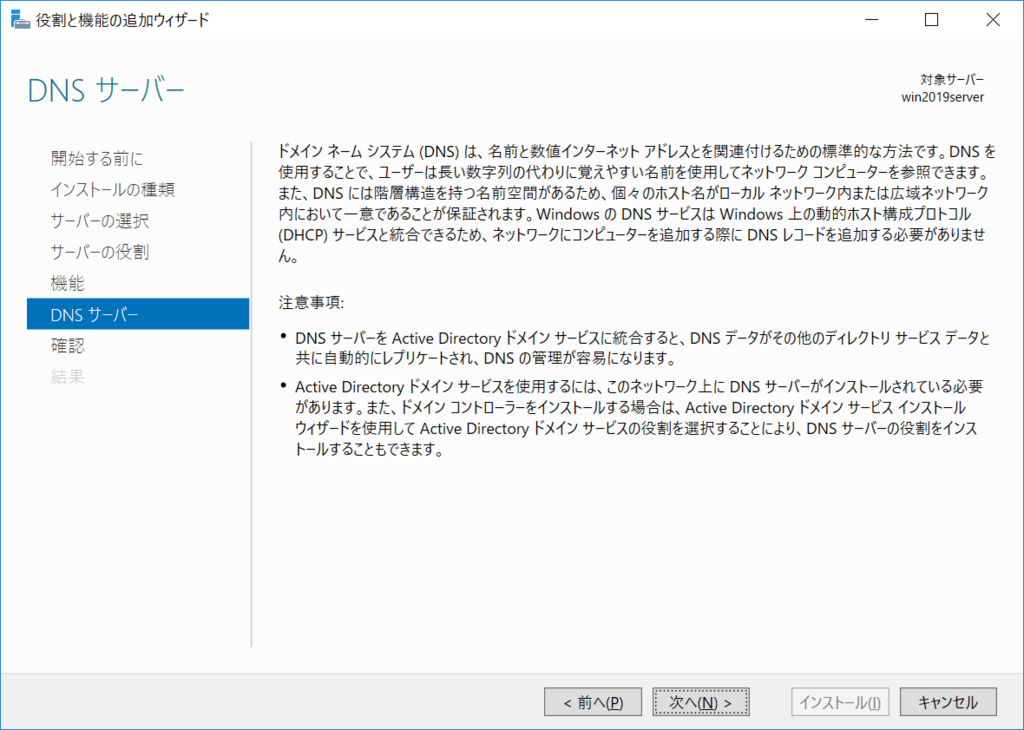
Task: Click the note starting DNS サーバーを Active Directory
Action: (x=643, y=348)
